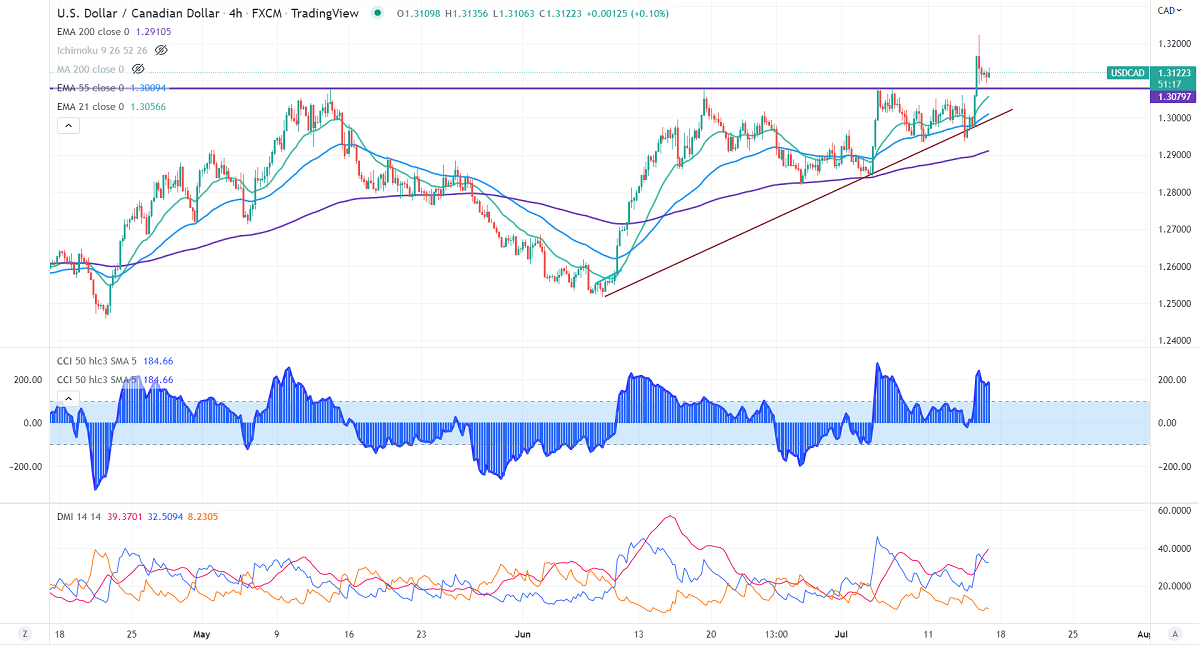Select the EMA 55 close indicator legend
This screenshot has height=649, width=1199.
[x=111, y=88]
